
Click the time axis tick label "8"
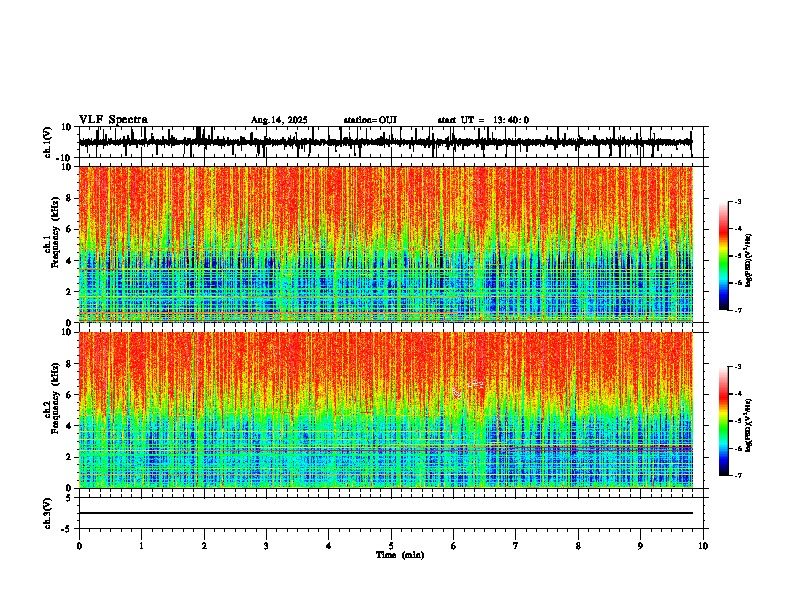pyautogui.click(x=578, y=546)
